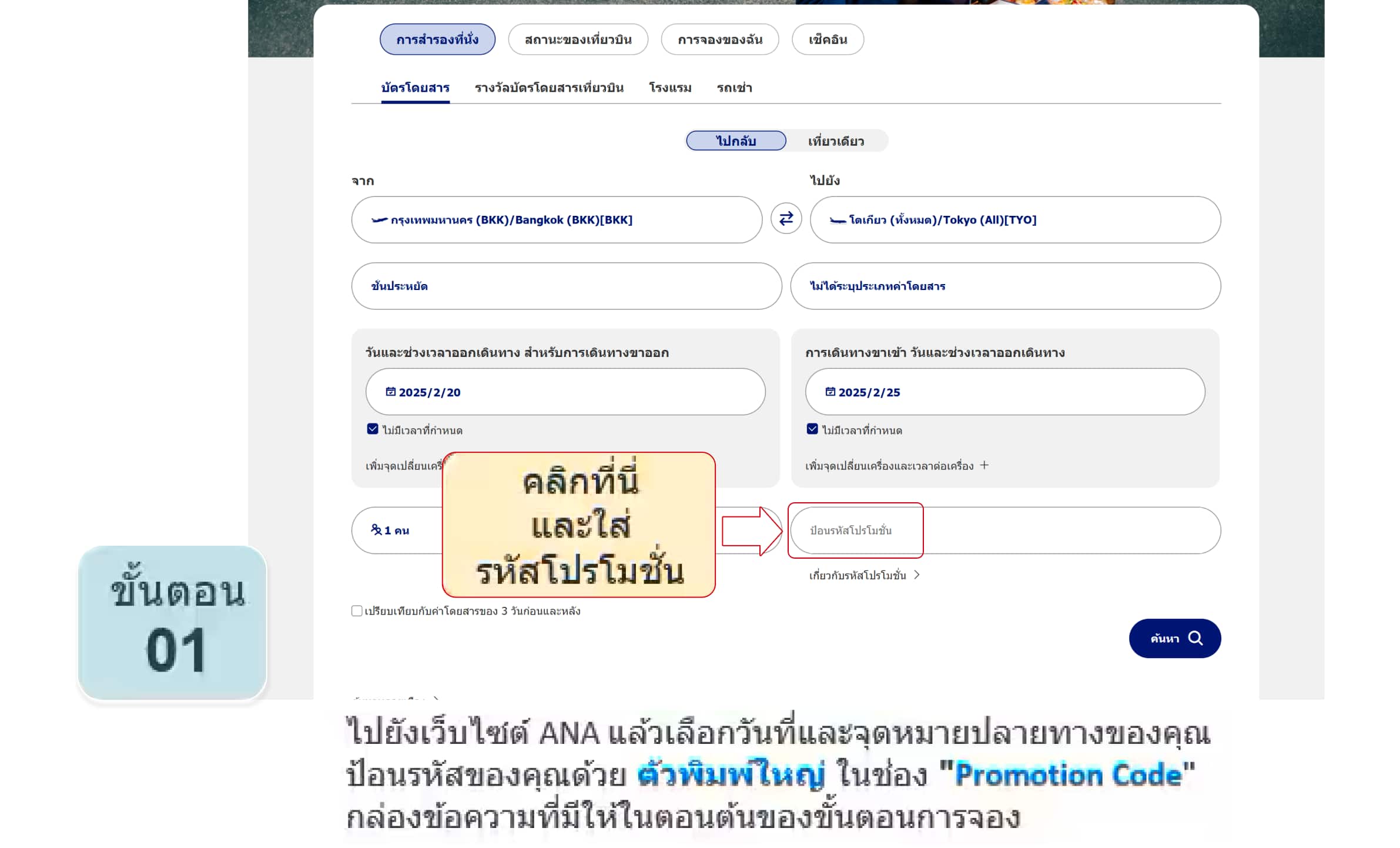
Task: Select the บัตรโดยสาร tickets sub-tab
Action: tap(415, 88)
